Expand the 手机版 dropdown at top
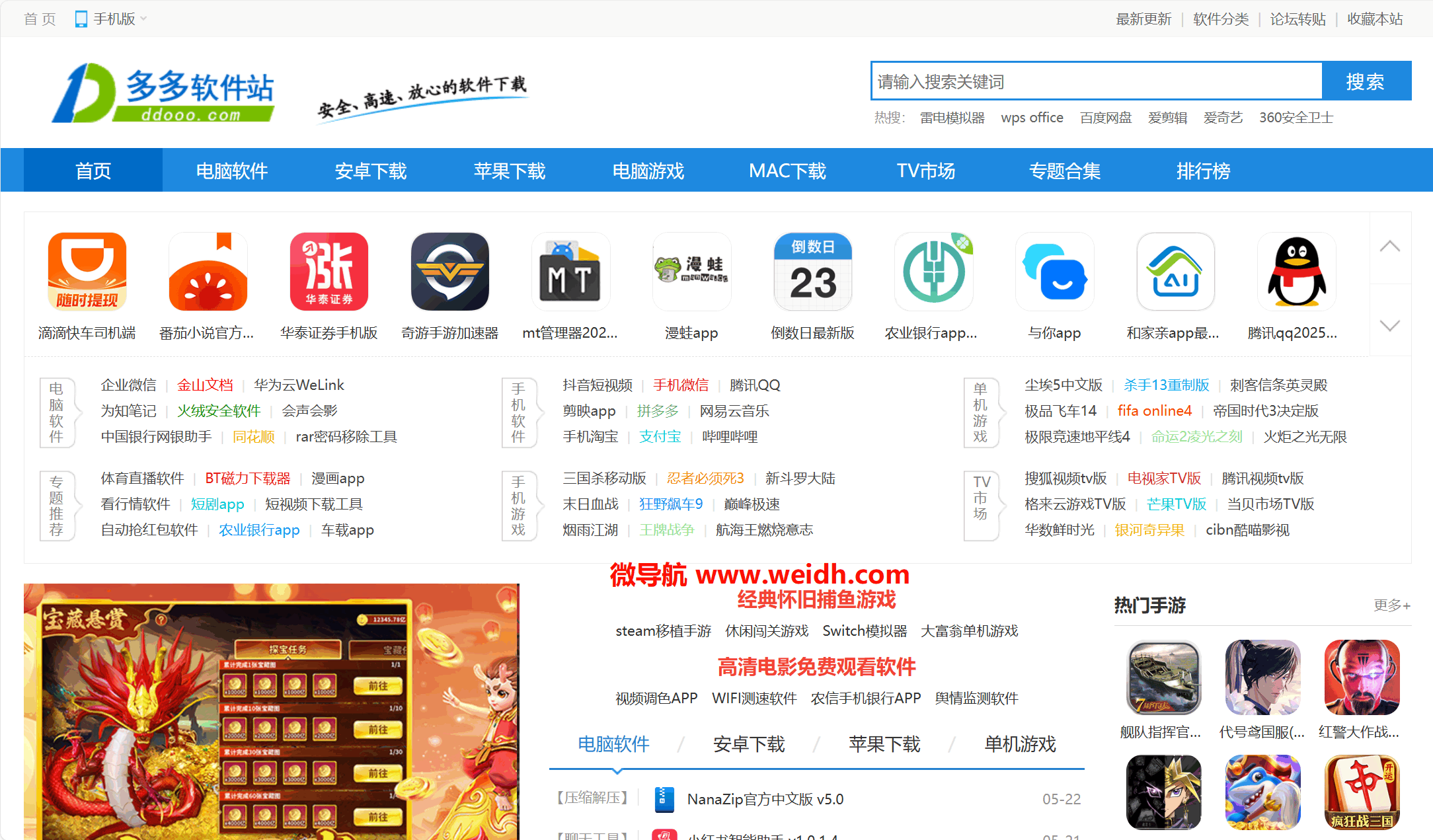 pos(112,19)
